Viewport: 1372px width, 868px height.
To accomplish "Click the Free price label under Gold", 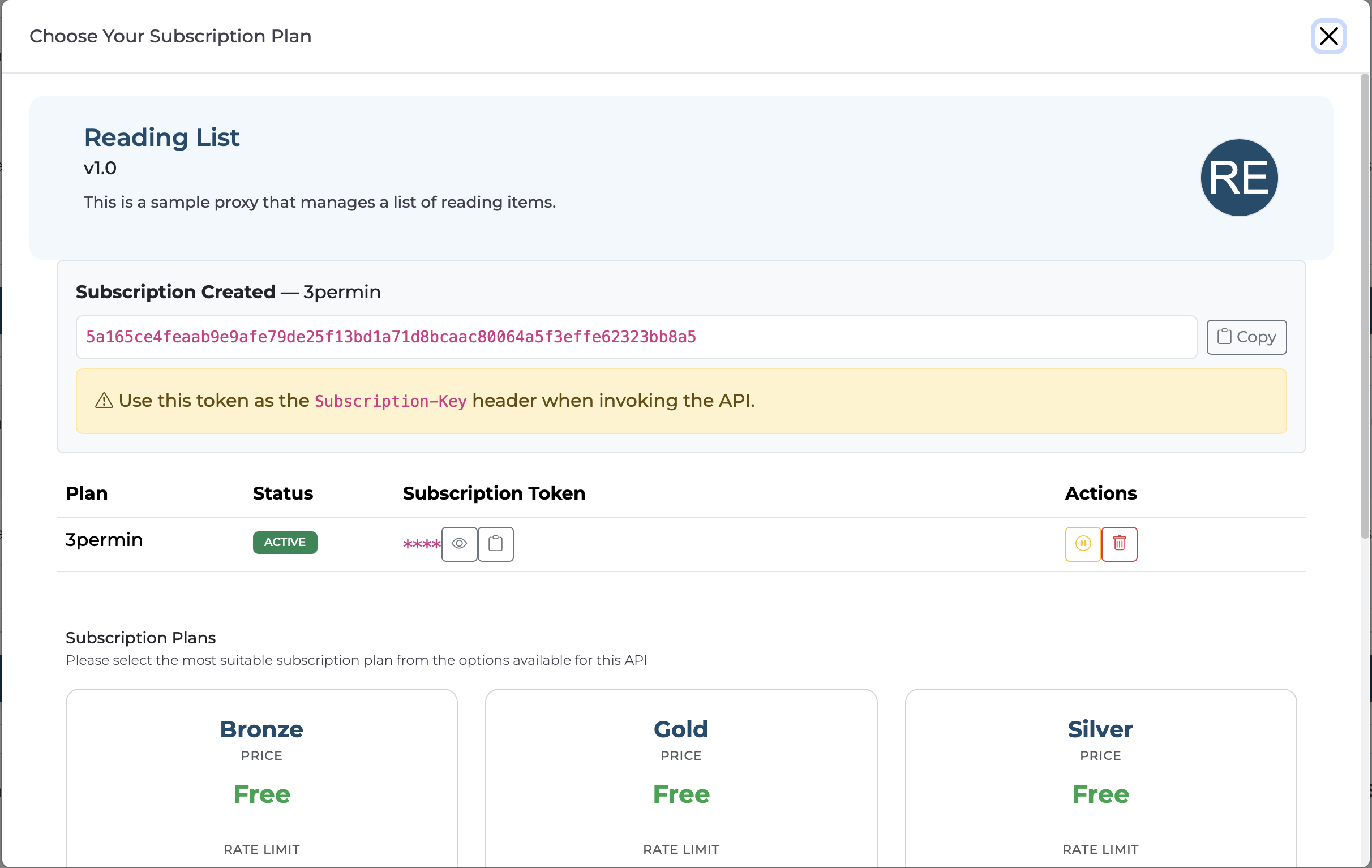I will click(681, 794).
